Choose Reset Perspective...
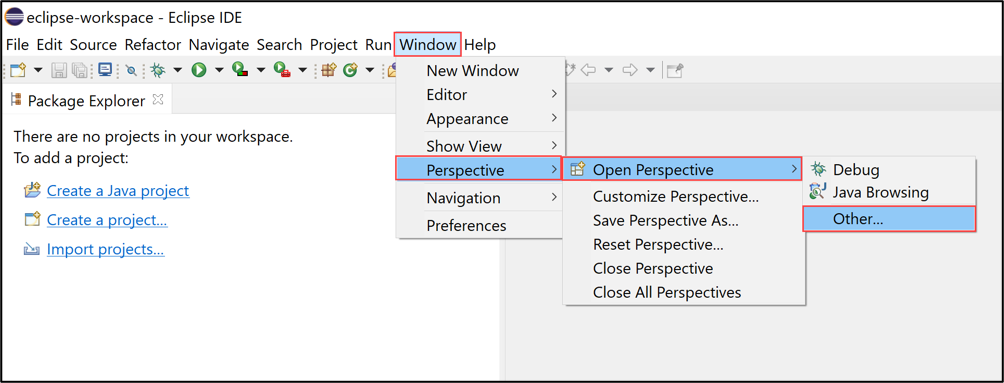The width and height of the screenshot is (1004, 383). (x=683, y=244)
